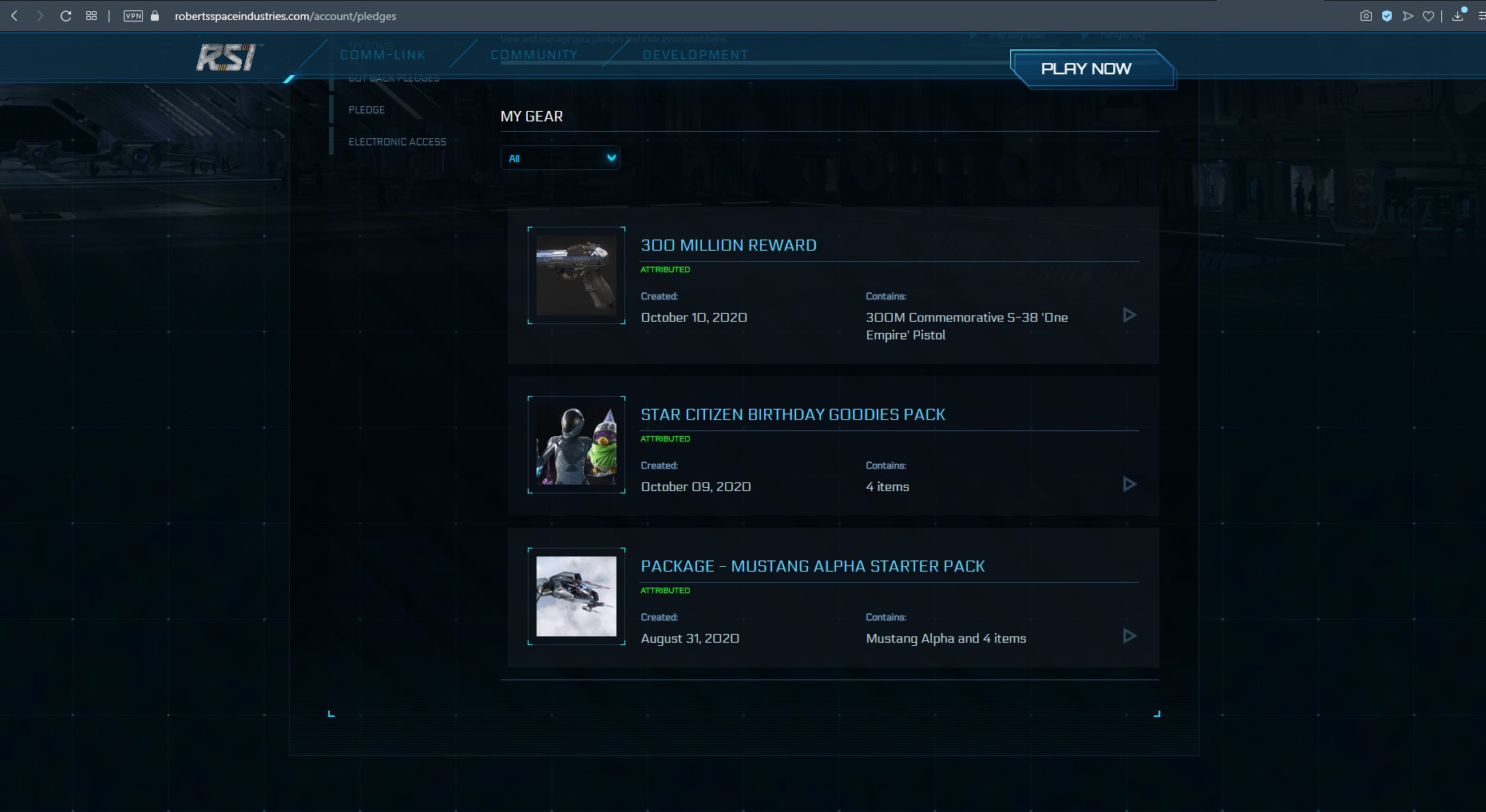Click ATTRIBUTED status under Birthday Goodies Pack

click(x=665, y=439)
